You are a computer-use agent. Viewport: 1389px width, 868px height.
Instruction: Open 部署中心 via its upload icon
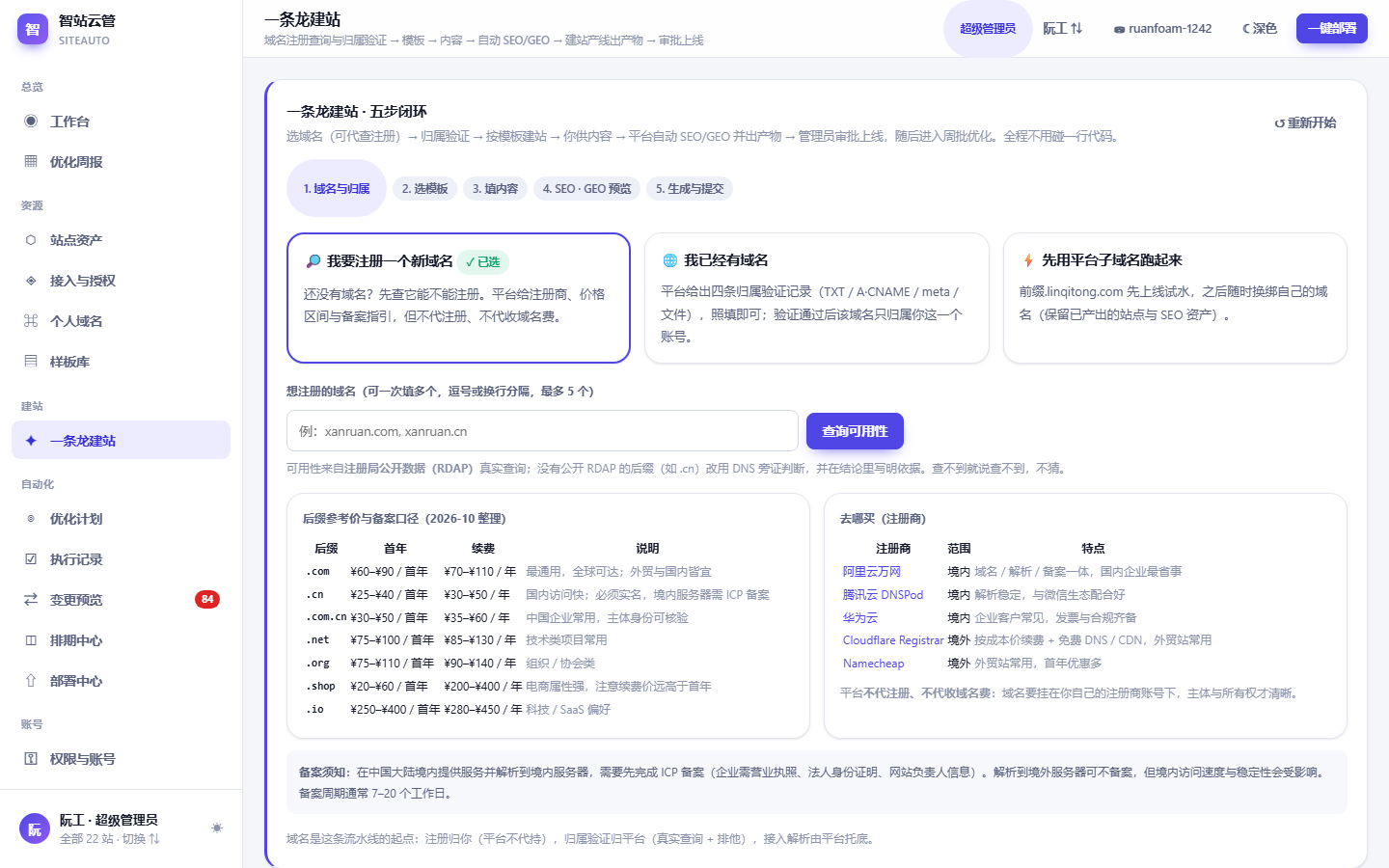click(31, 681)
